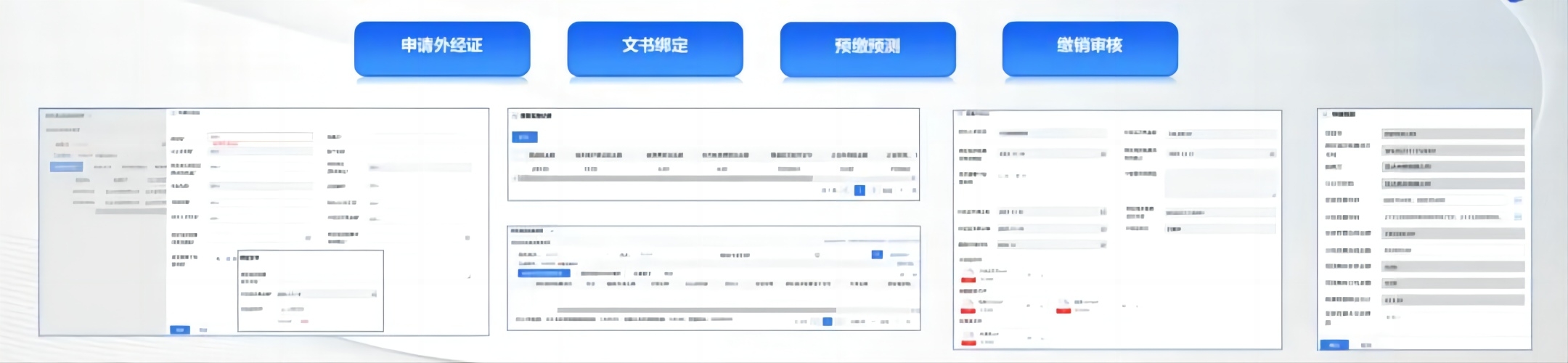This screenshot has width=1568, height=363.
Task: Expand dropdown inside the popup dialog
Action: coord(374,294)
